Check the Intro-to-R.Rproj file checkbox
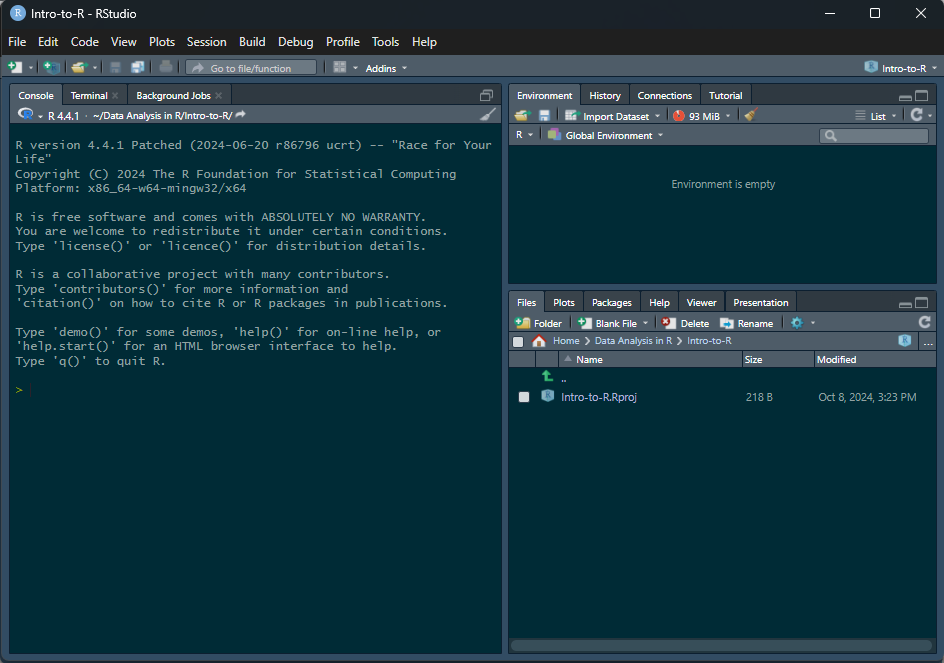Viewport: 944px width, 663px height. 523,397
